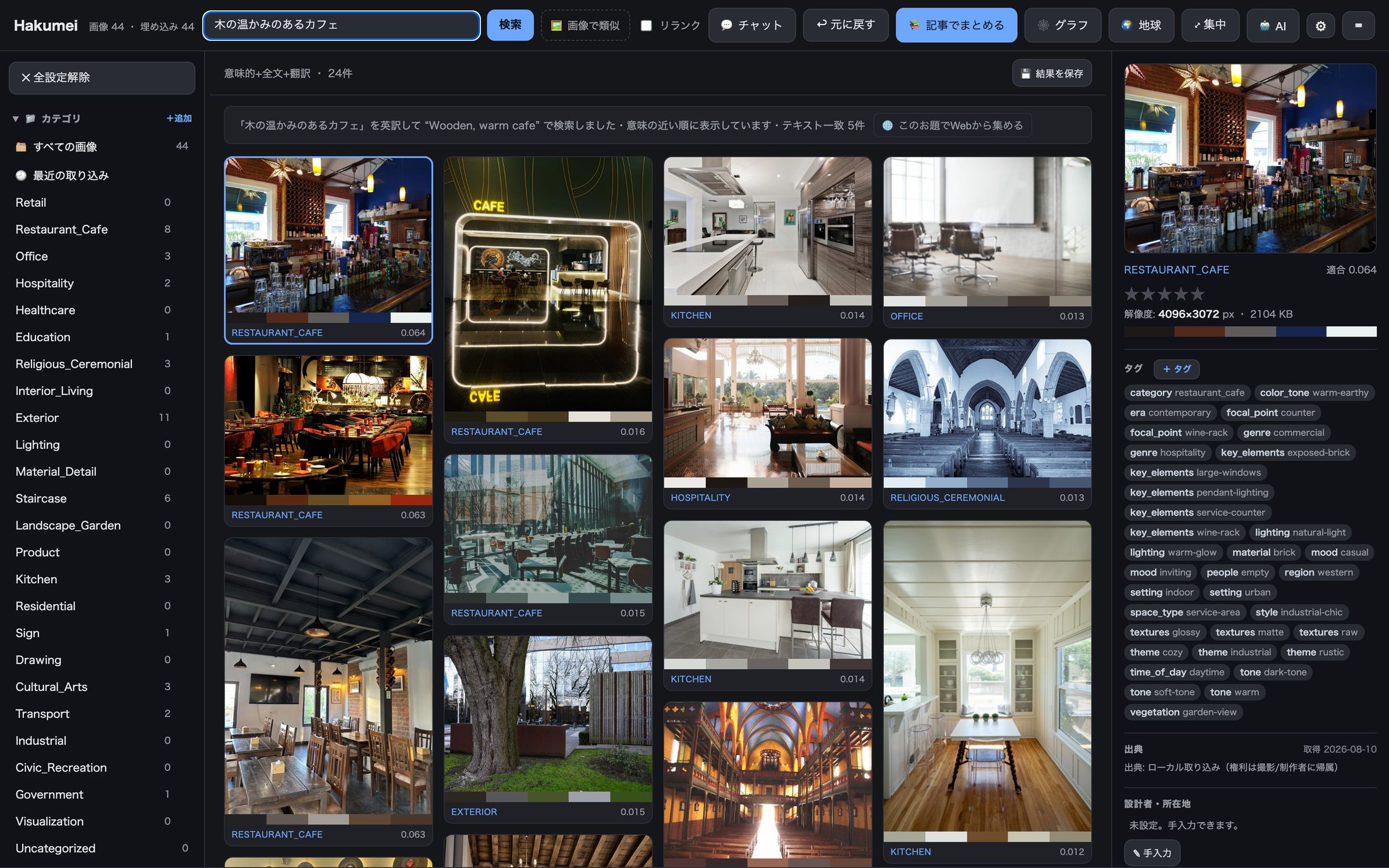Open the EXTERIOR tree courtyard thumbnail
Viewport: 1389px width, 868px height.
point(548,714)
